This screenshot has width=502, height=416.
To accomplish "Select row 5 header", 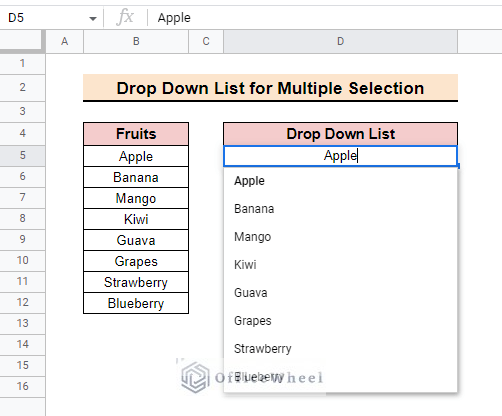I will (x=22, y=155).
